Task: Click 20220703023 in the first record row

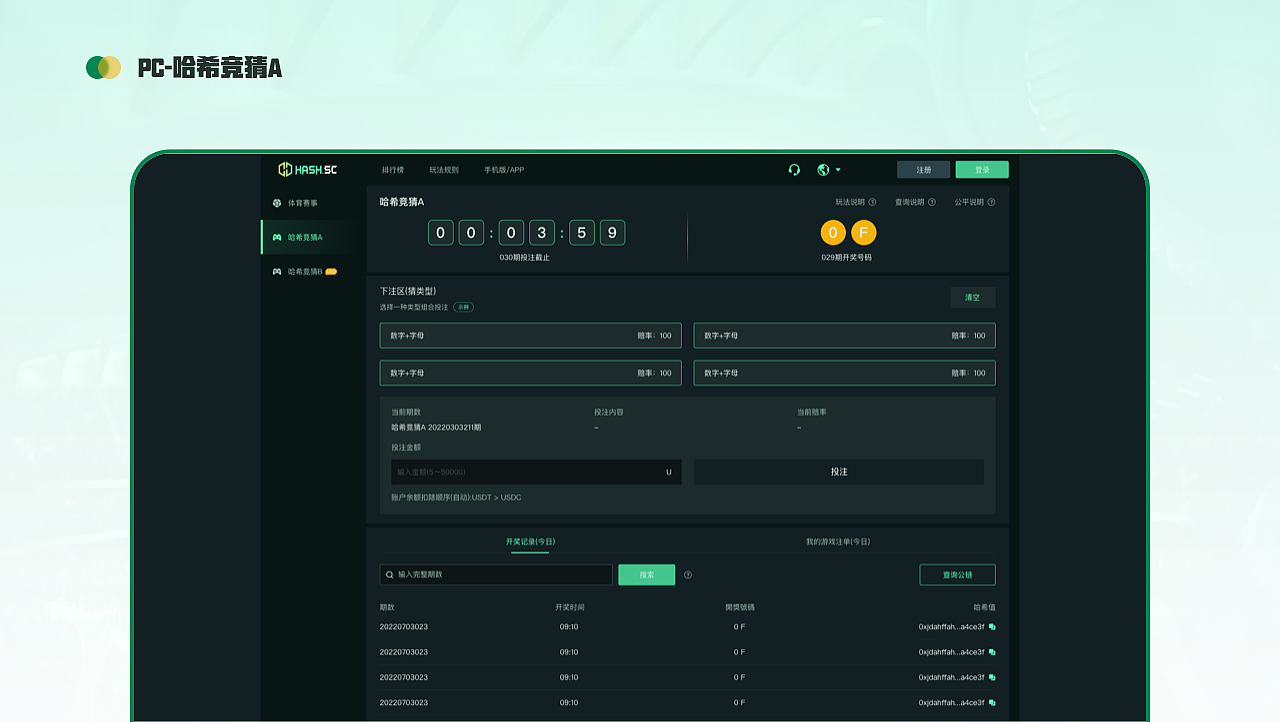Action: point(404,627)
